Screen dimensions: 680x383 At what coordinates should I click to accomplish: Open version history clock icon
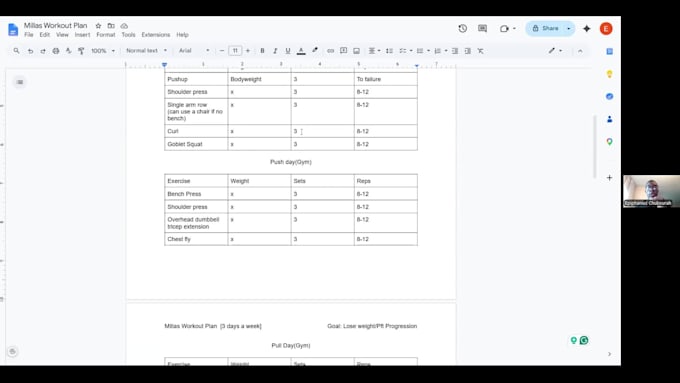pyautogui.click(x=463, y=28)
